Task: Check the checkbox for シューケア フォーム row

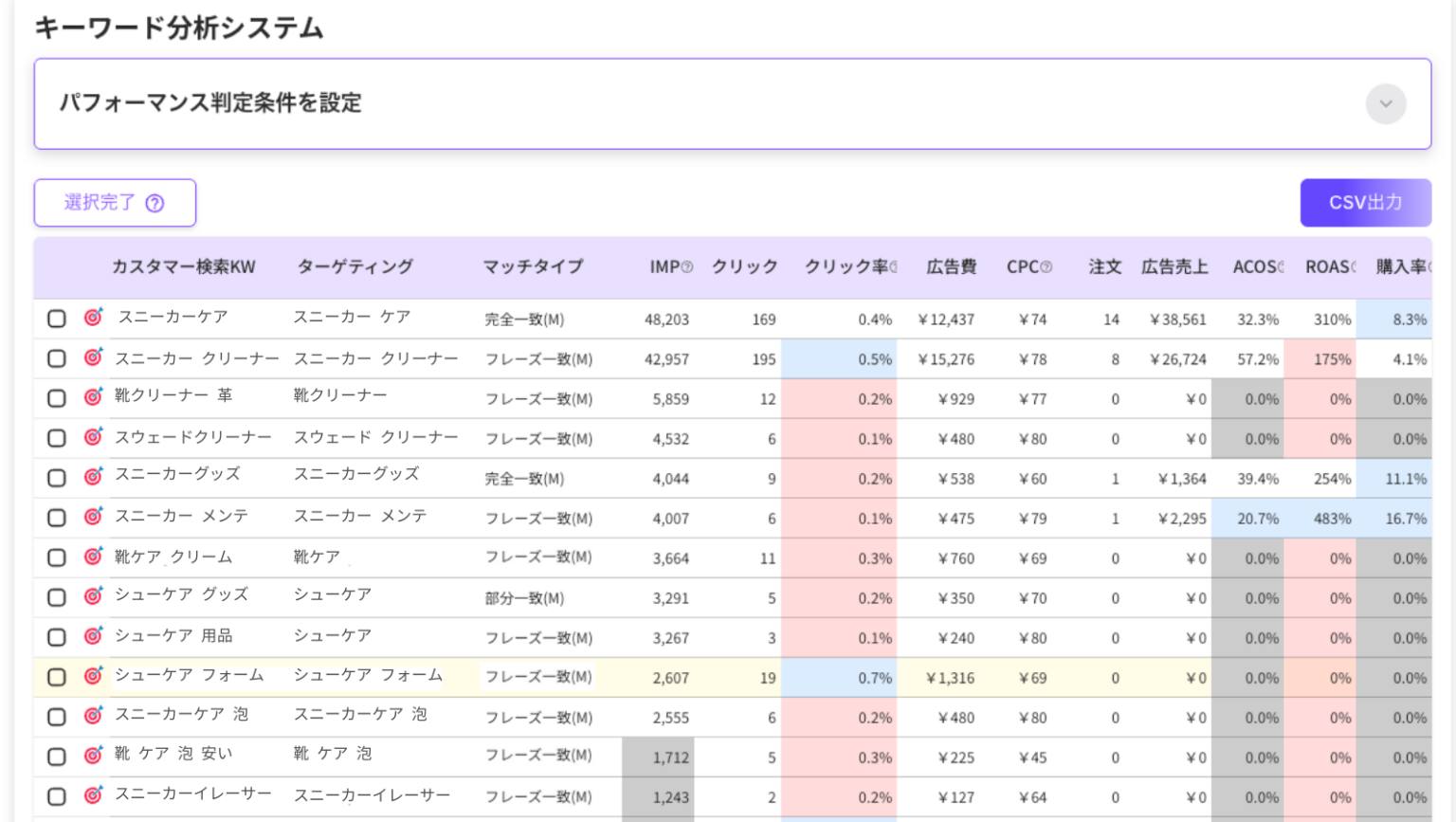Action: pyautogui.click(x=56, y=677)
